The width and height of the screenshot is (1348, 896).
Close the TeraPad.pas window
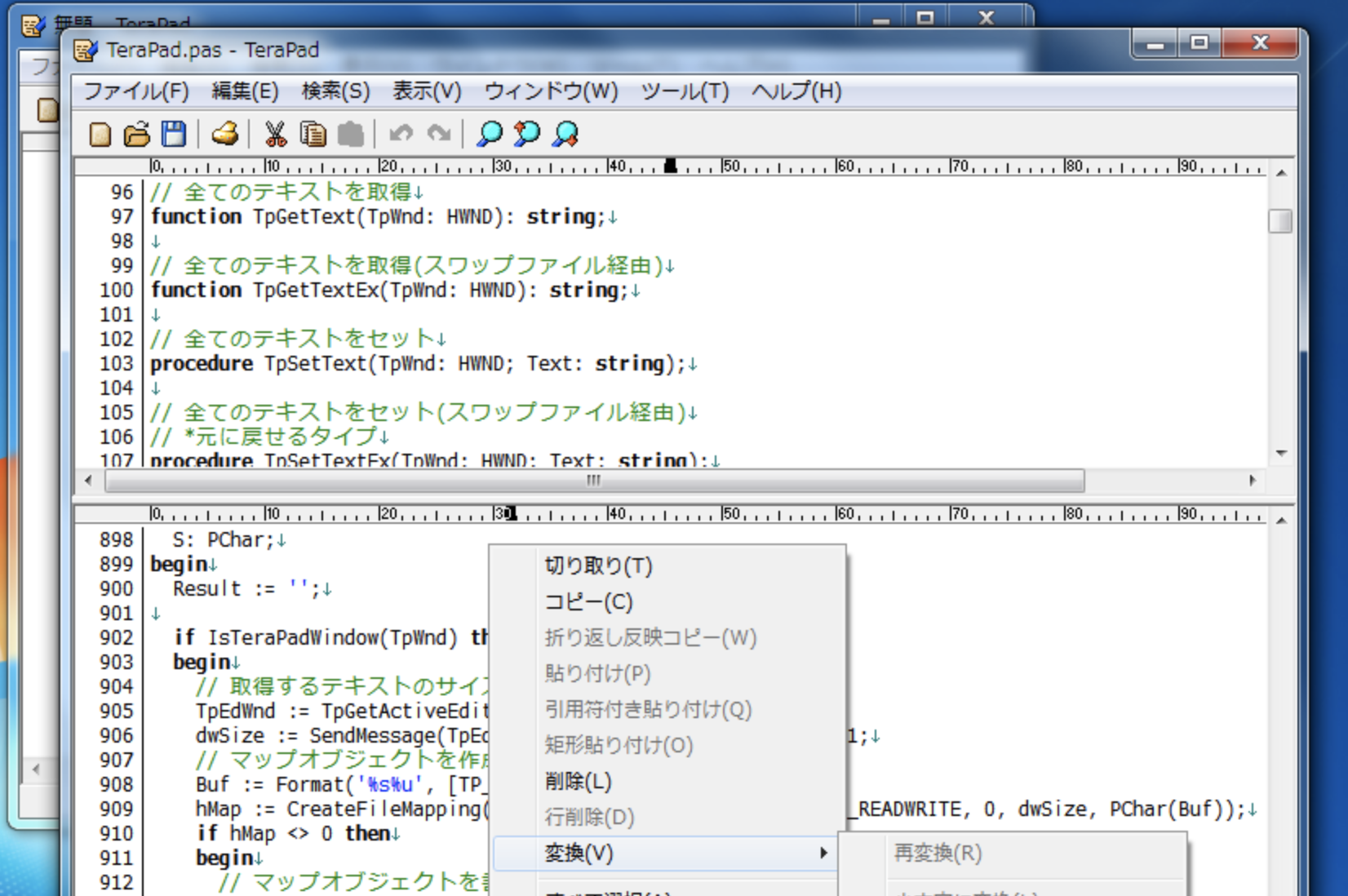pyautogui.click(x=1260, y=44)
